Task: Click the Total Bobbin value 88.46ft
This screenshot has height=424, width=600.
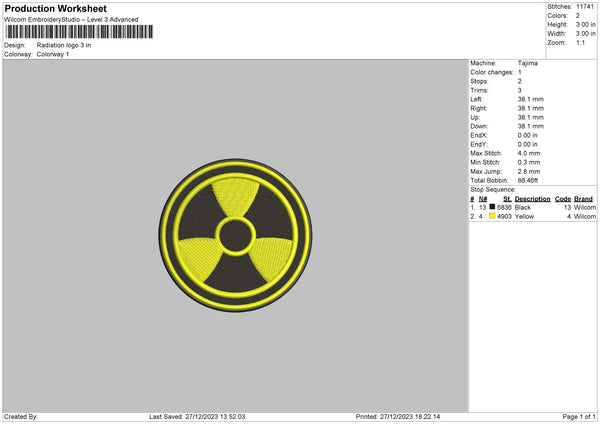Action: point(528,181)
